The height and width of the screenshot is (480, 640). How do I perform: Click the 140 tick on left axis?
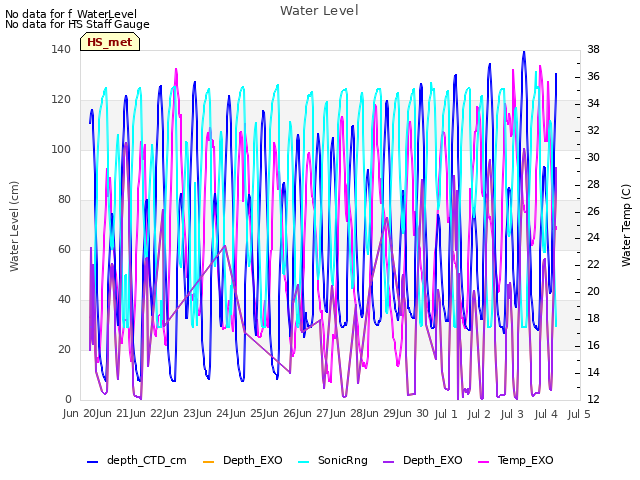[x=61, y=49]
